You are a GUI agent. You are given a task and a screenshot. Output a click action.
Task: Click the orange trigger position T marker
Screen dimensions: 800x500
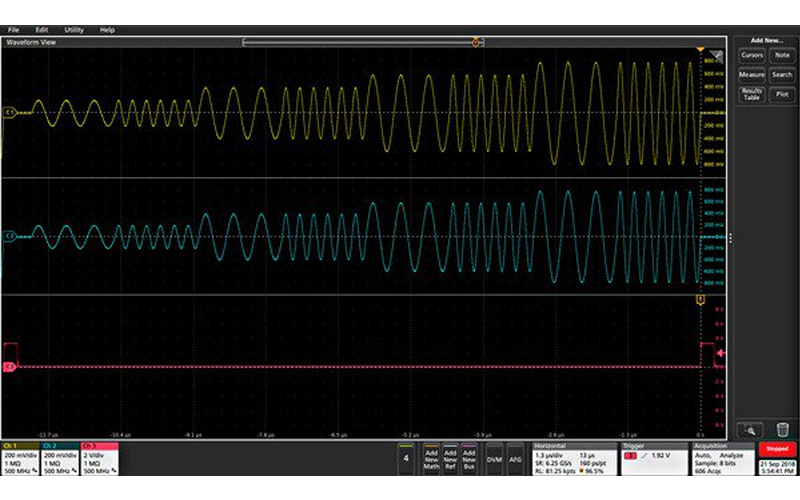701,299
